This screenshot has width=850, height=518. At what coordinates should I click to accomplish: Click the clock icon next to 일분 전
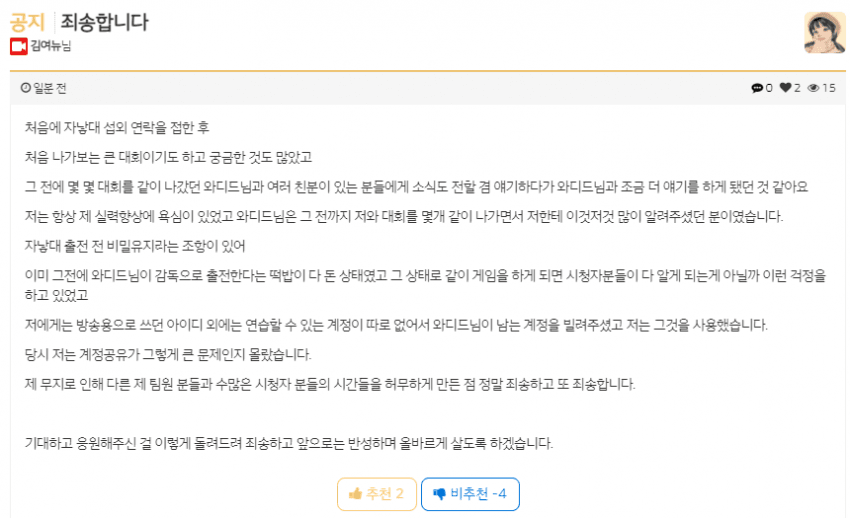25,88
